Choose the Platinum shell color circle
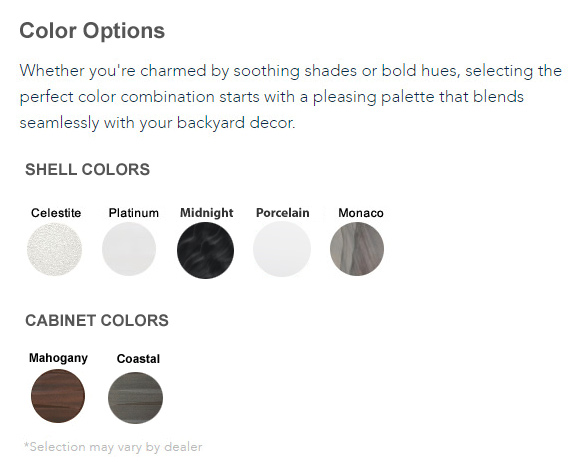This screenshot has width=574, height=462. click(x=129, y=249)
